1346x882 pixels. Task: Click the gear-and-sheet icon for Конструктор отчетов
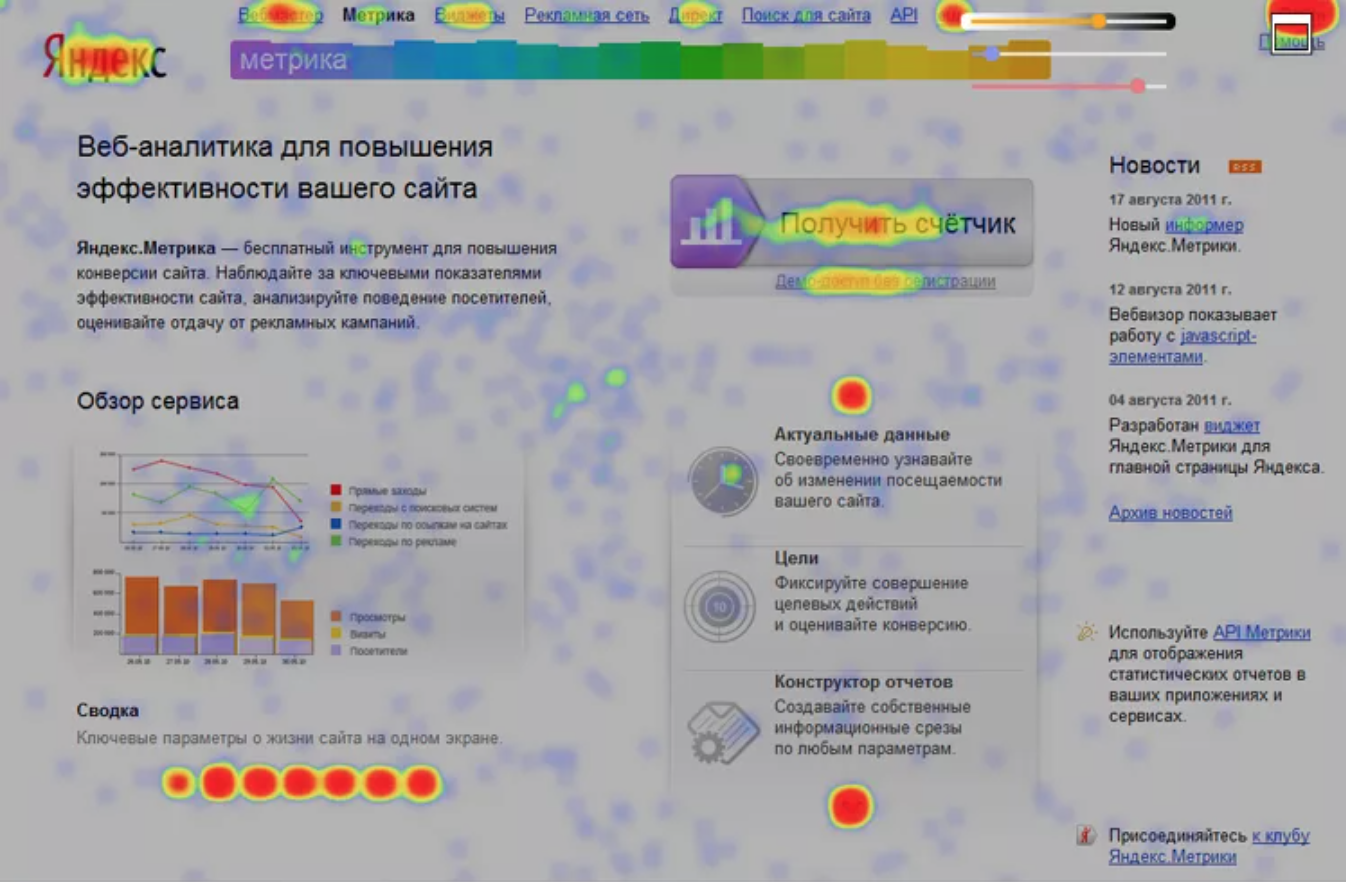click(x=724, y=733)
